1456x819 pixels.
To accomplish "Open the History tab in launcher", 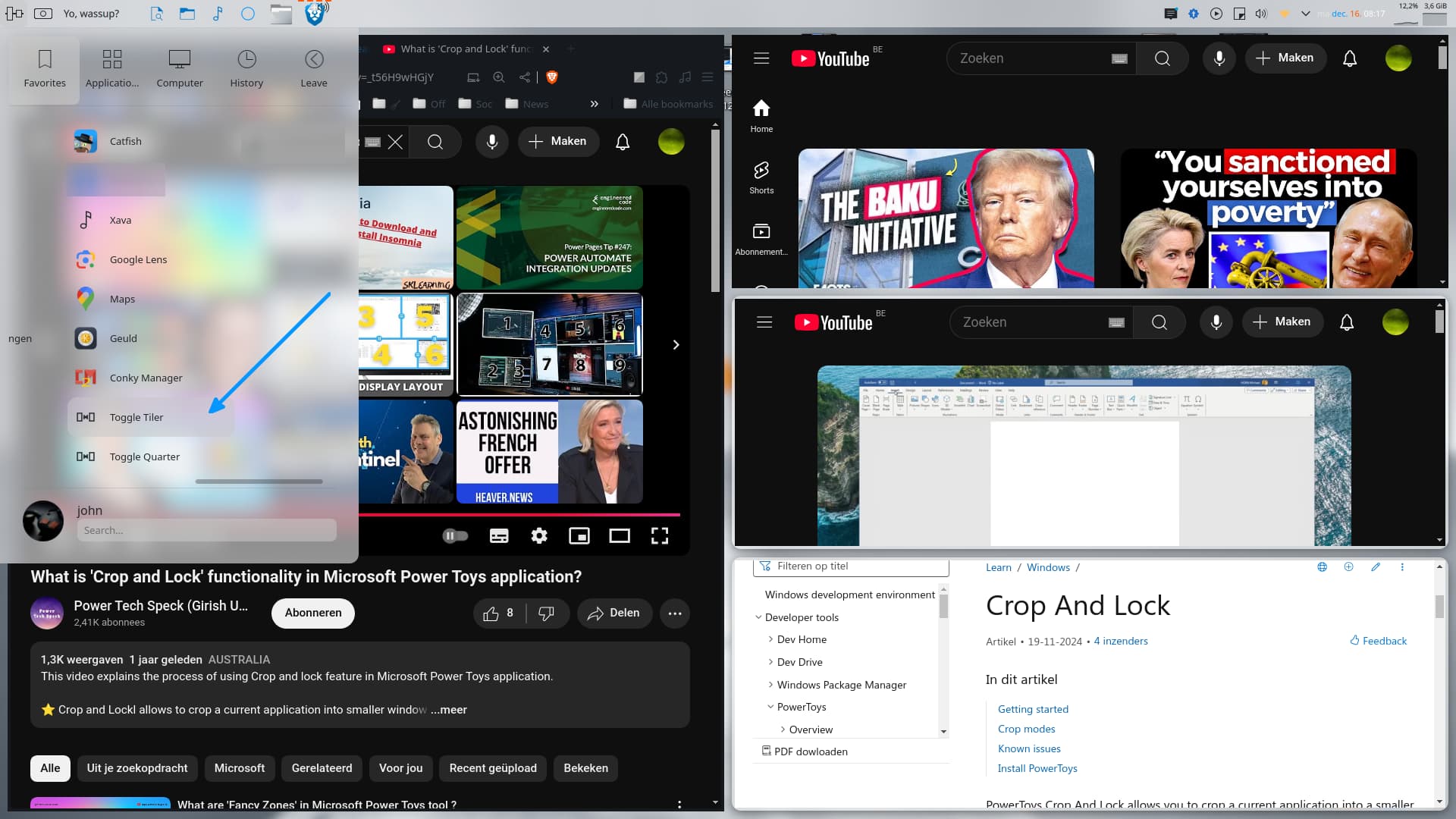I will (246, 68).
